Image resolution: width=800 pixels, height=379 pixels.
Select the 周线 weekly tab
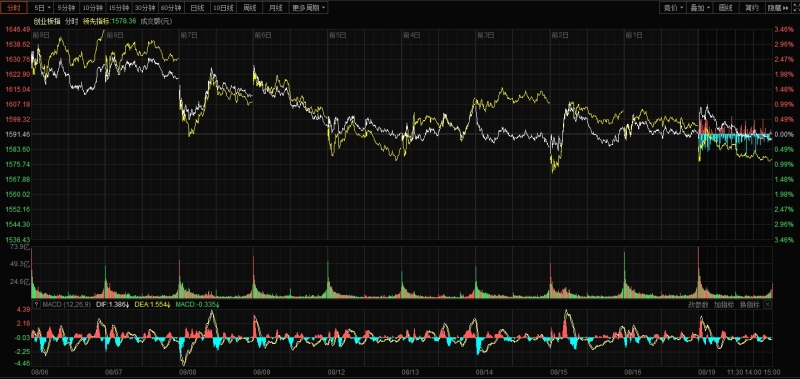click(x=250, y=8)
